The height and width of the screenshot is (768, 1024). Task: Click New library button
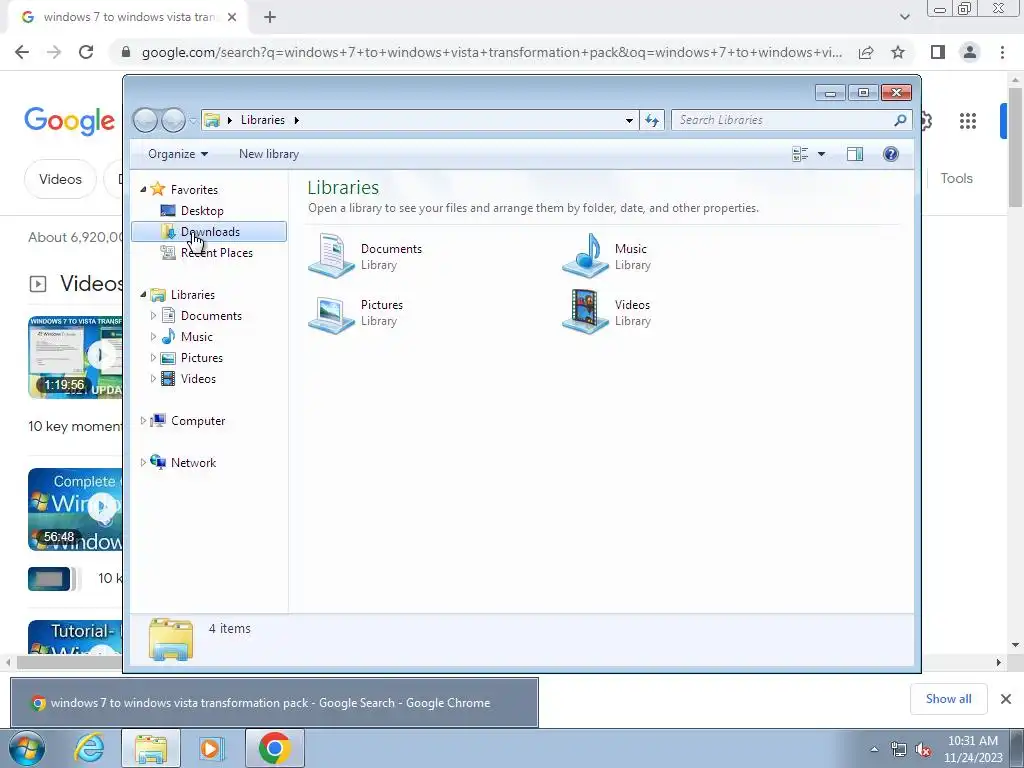coord(268,154)
